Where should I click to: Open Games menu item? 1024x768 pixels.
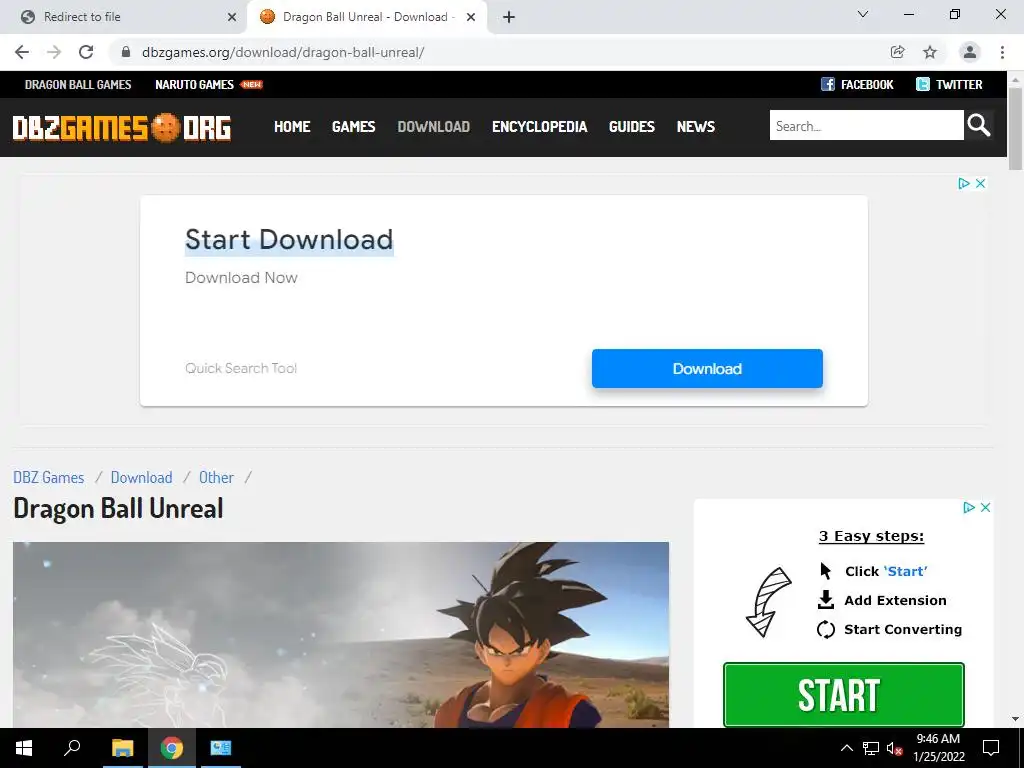(x=353, y=127)
